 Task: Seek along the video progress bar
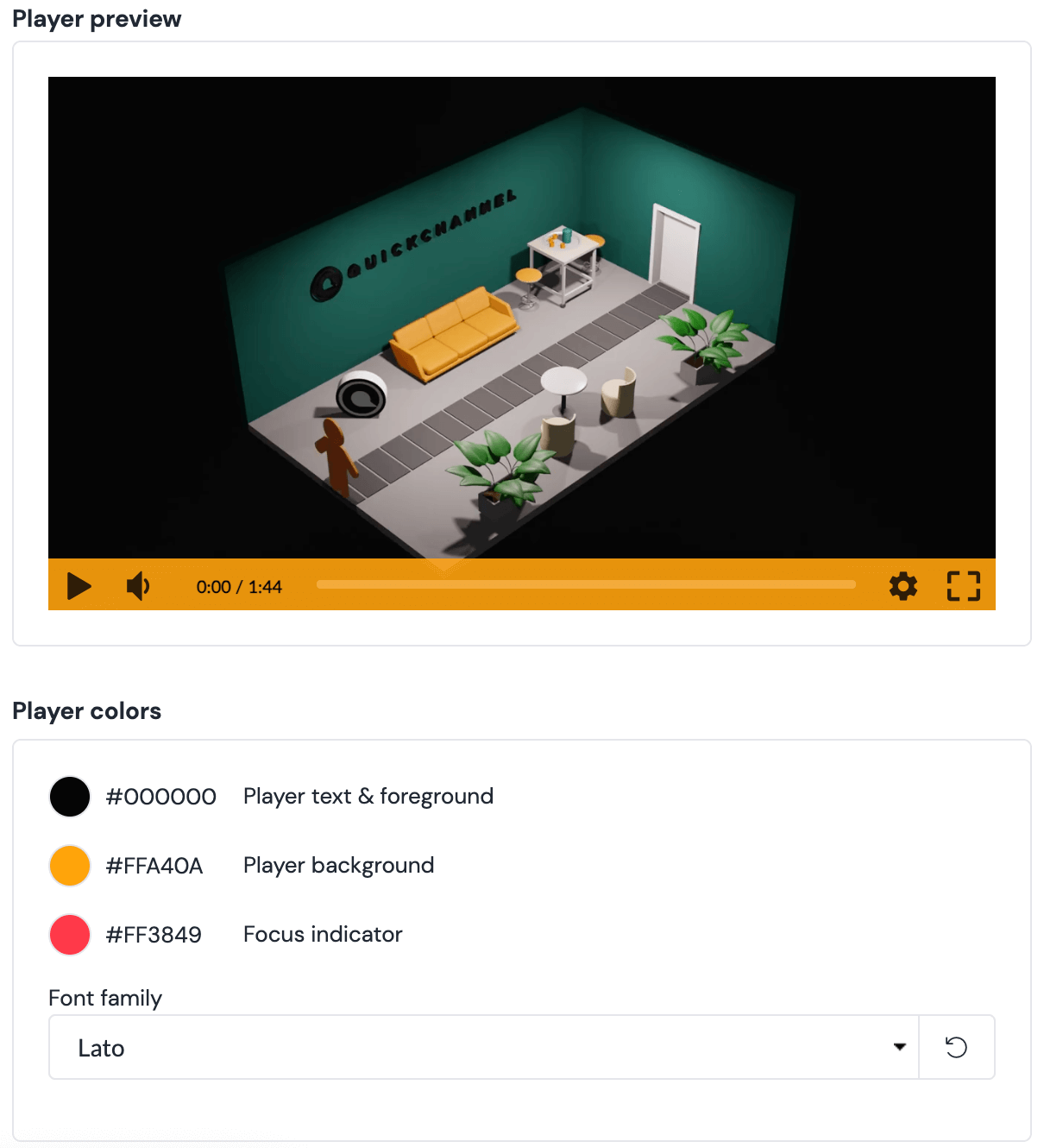point(586,584)
